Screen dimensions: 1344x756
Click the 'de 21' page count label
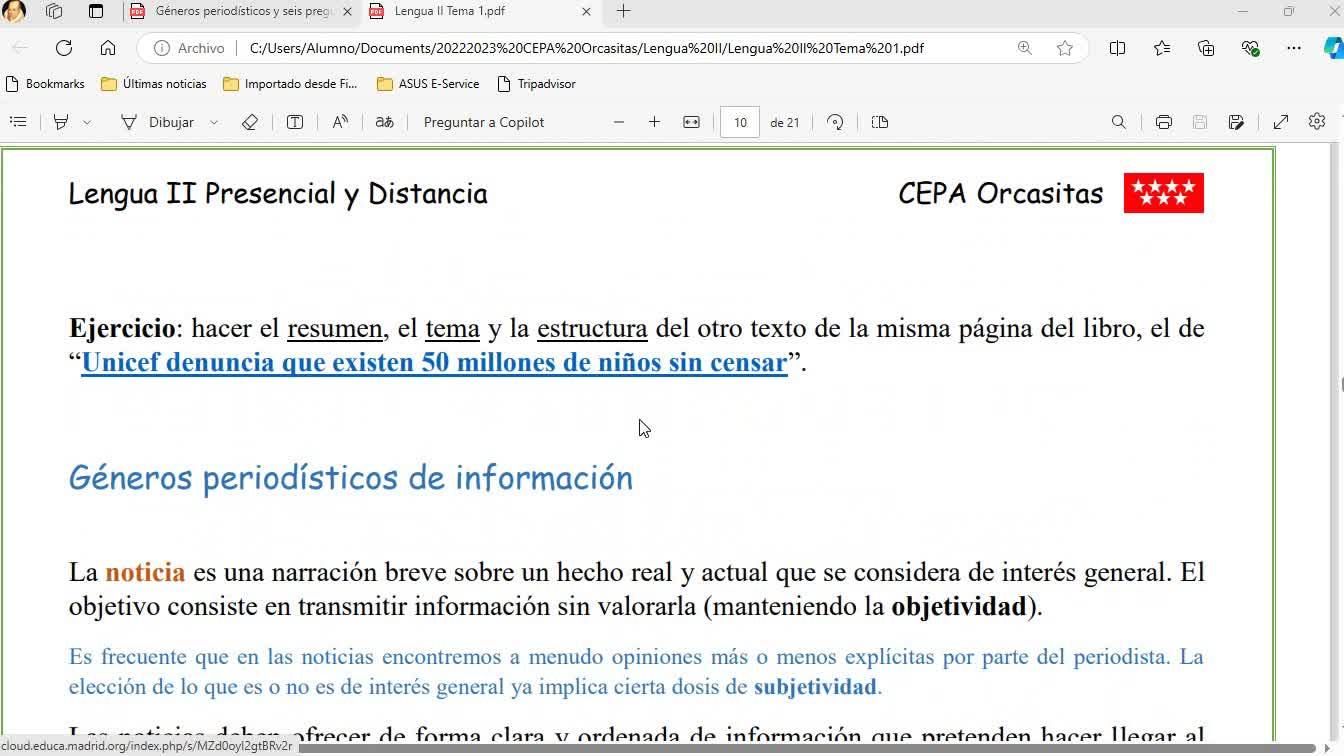click(785, 122)
